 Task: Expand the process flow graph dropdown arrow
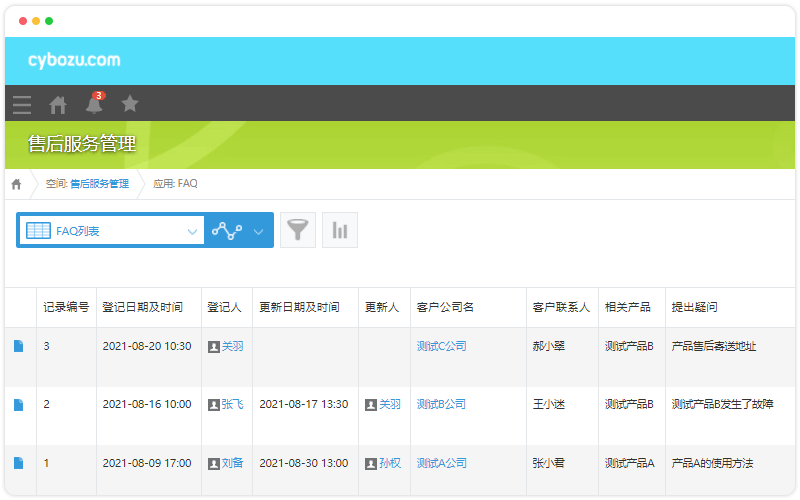tap(258, 231)
